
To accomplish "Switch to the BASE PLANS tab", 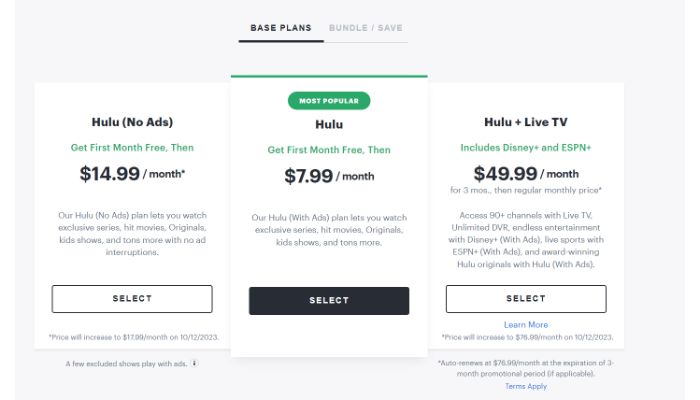I will pos(281,27).
